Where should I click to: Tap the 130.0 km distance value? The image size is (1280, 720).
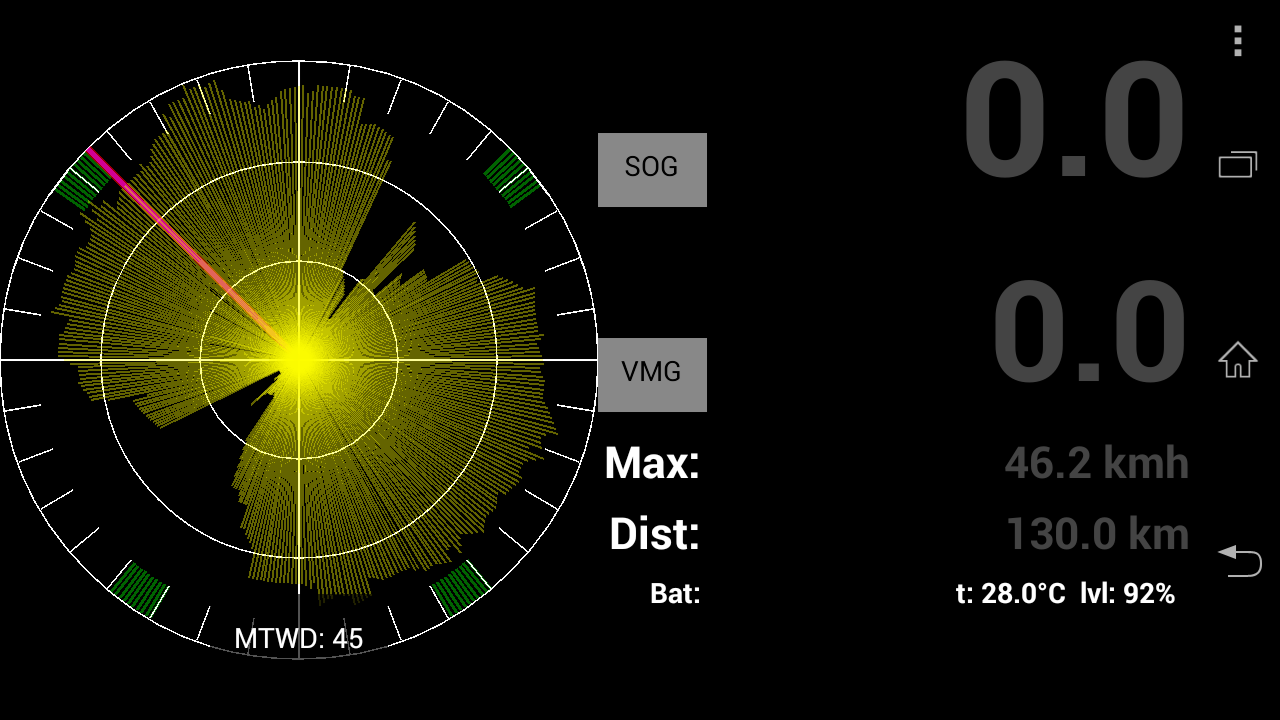click(1097, 534)
